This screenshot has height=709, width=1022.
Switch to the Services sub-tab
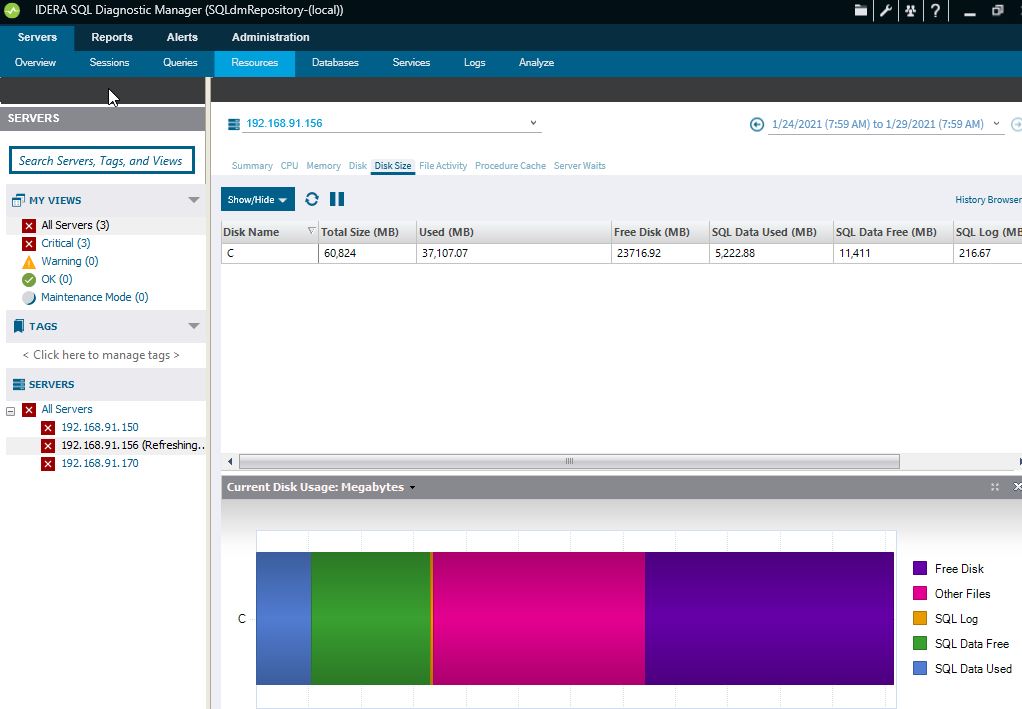pos(411,63)
